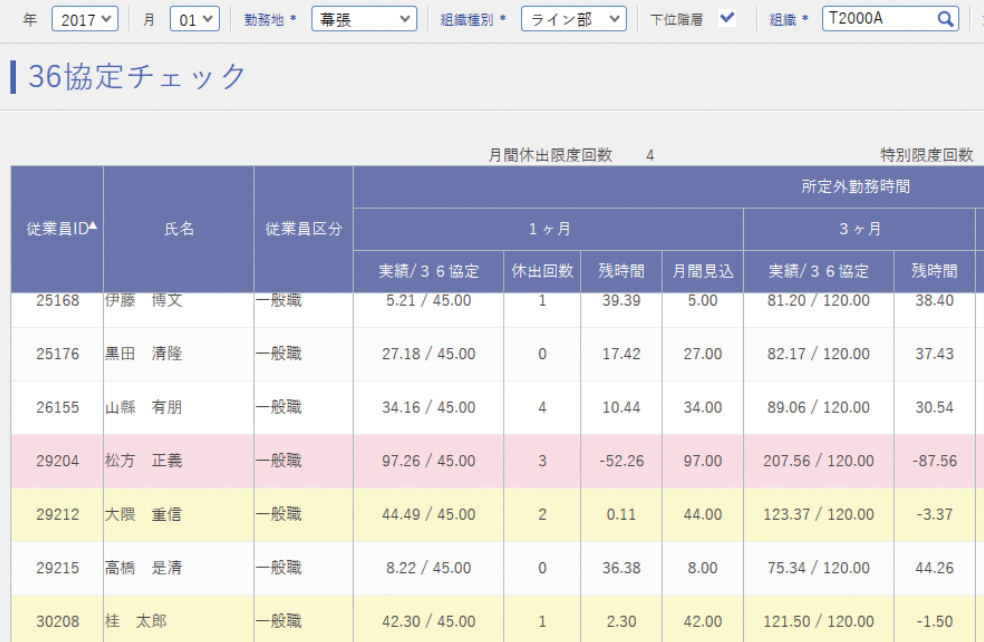Open the 月 01 dropdown
Viewport: 984px width, 642px height.
coord(194,19)
